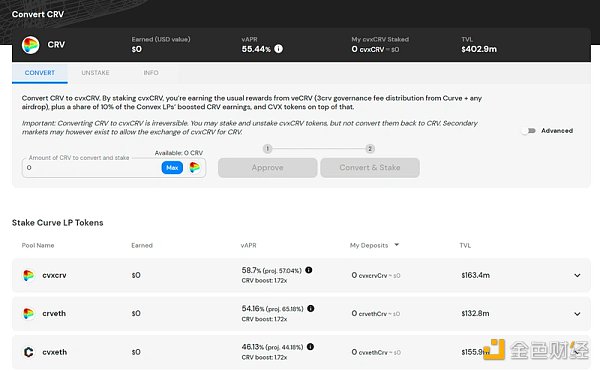Focus the CRV amount input field
This screenshot has height=371, width=600.
[92, 168]
